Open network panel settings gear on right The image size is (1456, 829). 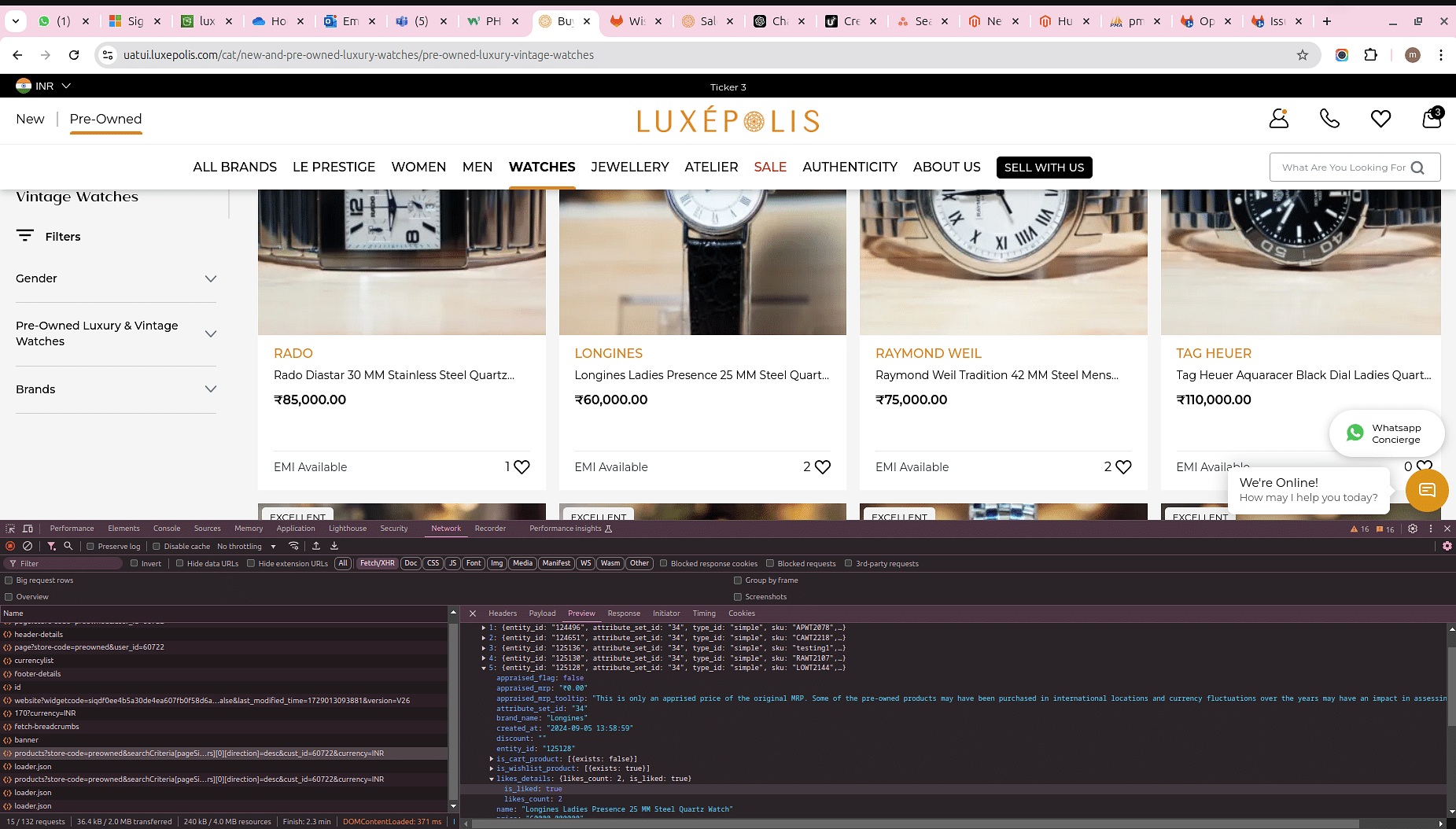1447,546
